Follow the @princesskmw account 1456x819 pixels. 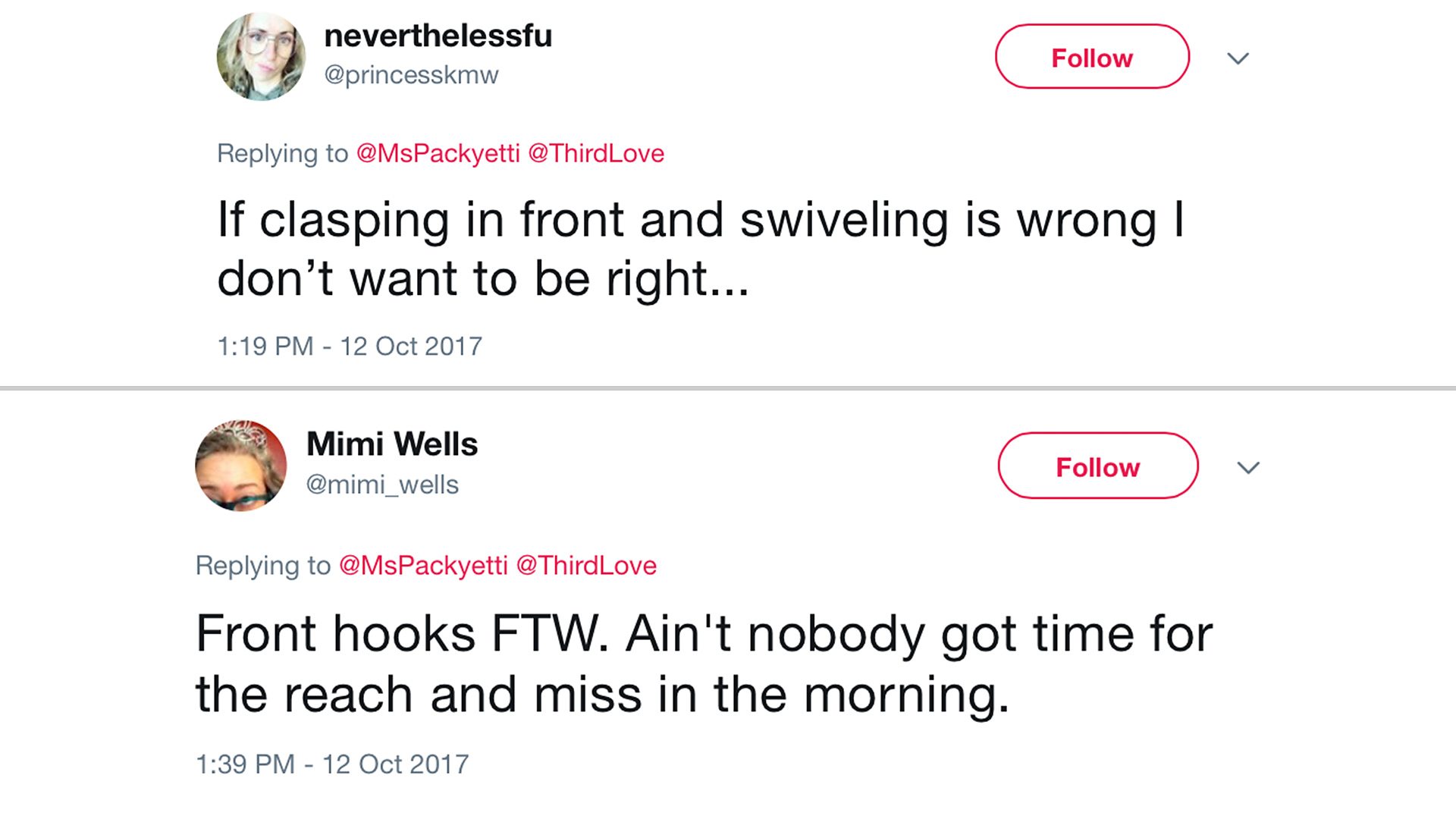1091,57
